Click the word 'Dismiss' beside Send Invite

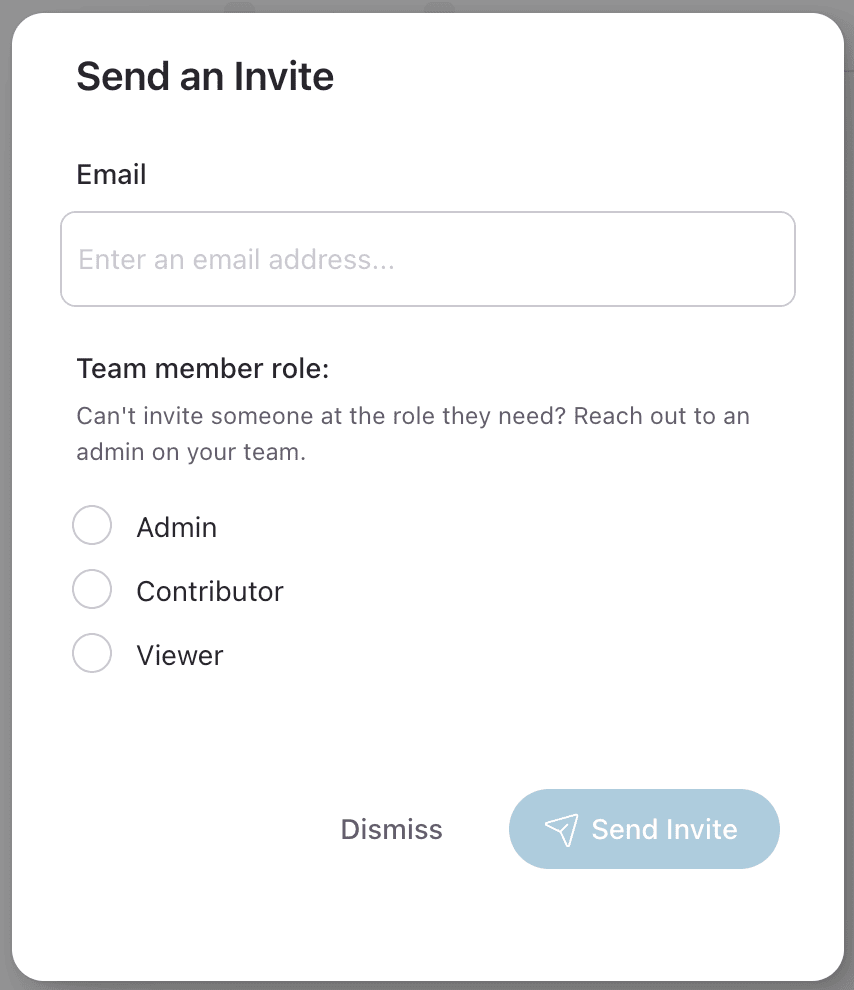391,830
